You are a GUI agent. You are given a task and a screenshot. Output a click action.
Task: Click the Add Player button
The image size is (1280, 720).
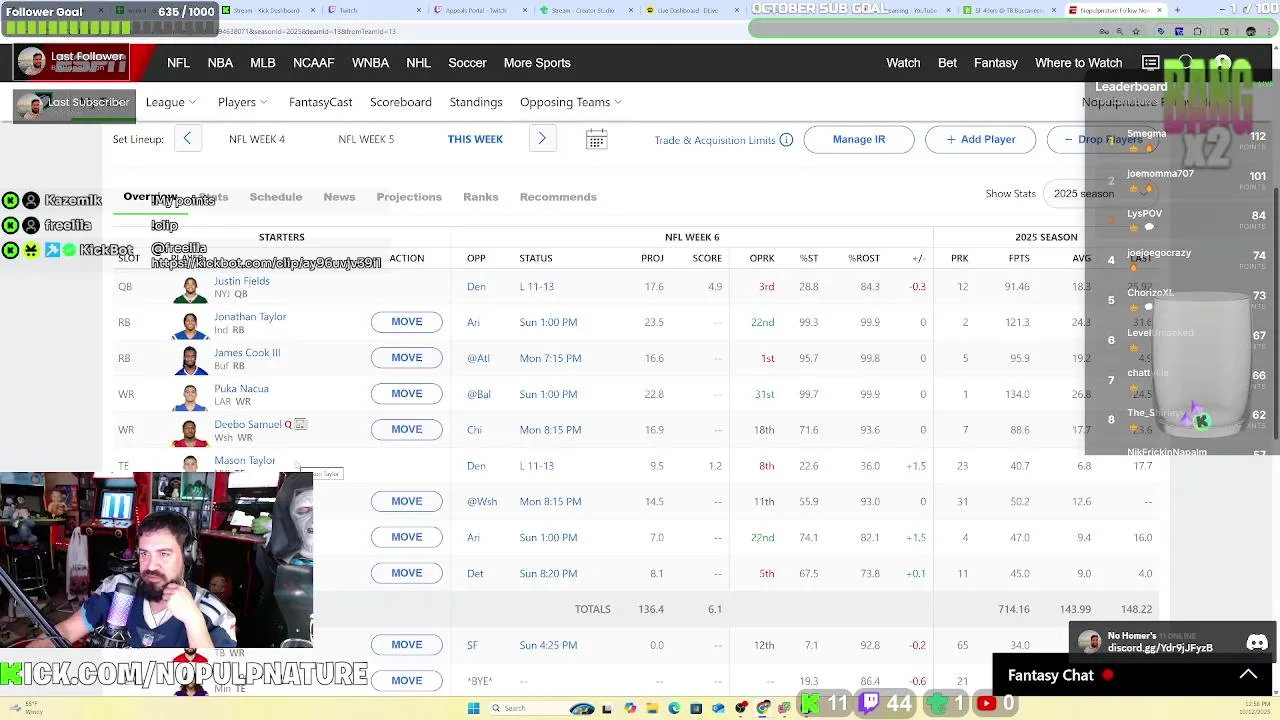click(981, 139)
